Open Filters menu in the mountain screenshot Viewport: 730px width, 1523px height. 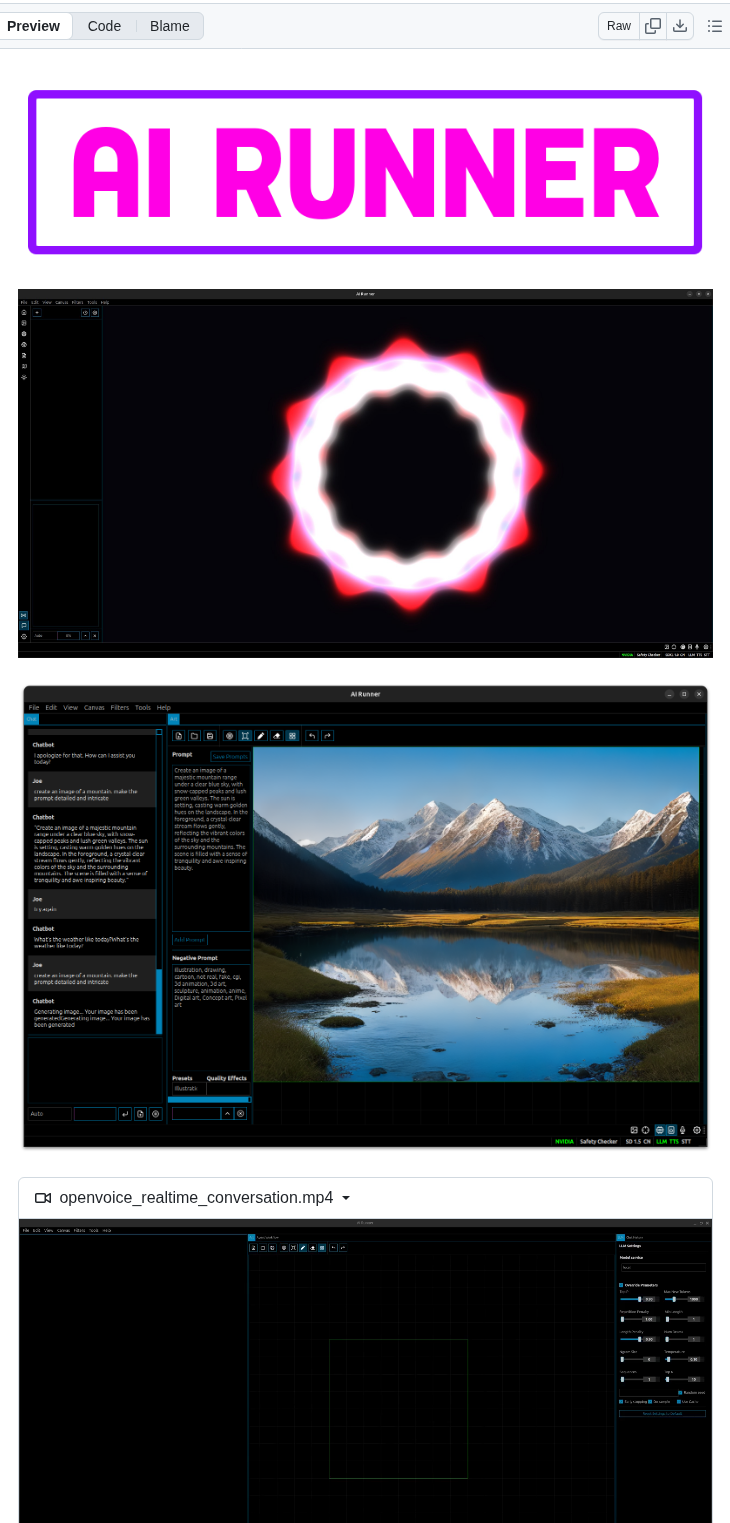tap(120, 707)
